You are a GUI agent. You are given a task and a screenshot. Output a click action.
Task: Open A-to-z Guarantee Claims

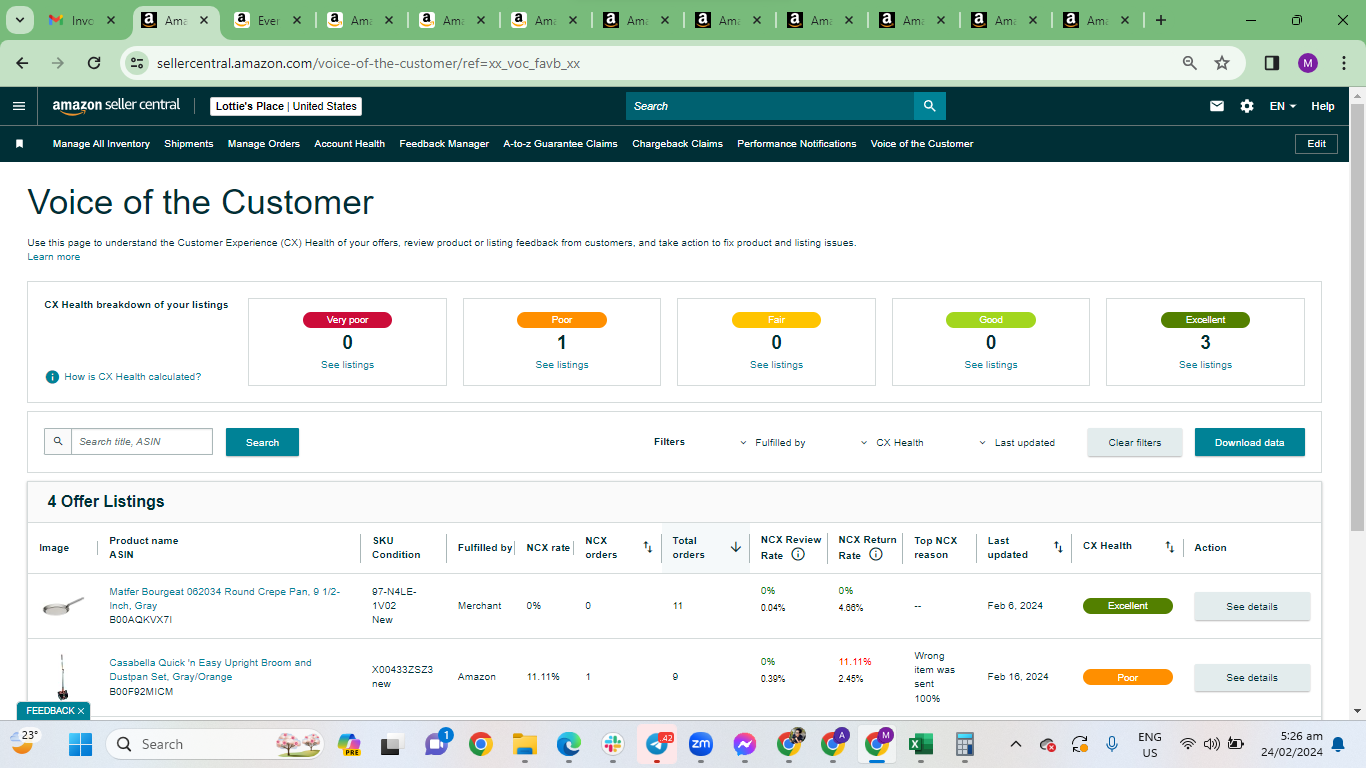click(561, 144)
